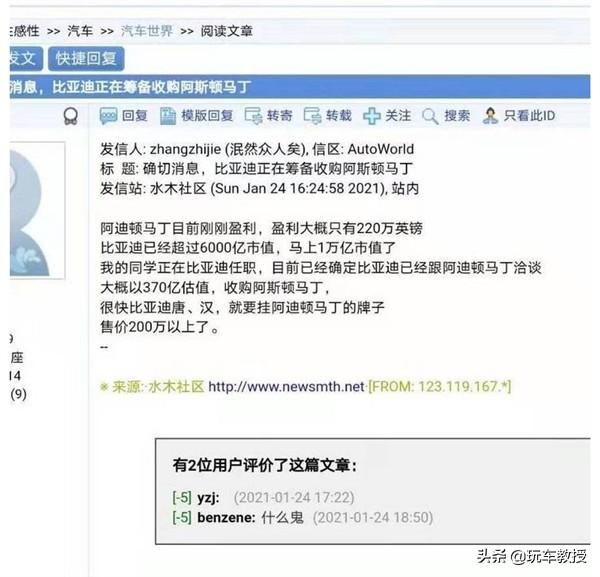
Task: Click the 转载 repost icon
Action: (x=312, y=116)
